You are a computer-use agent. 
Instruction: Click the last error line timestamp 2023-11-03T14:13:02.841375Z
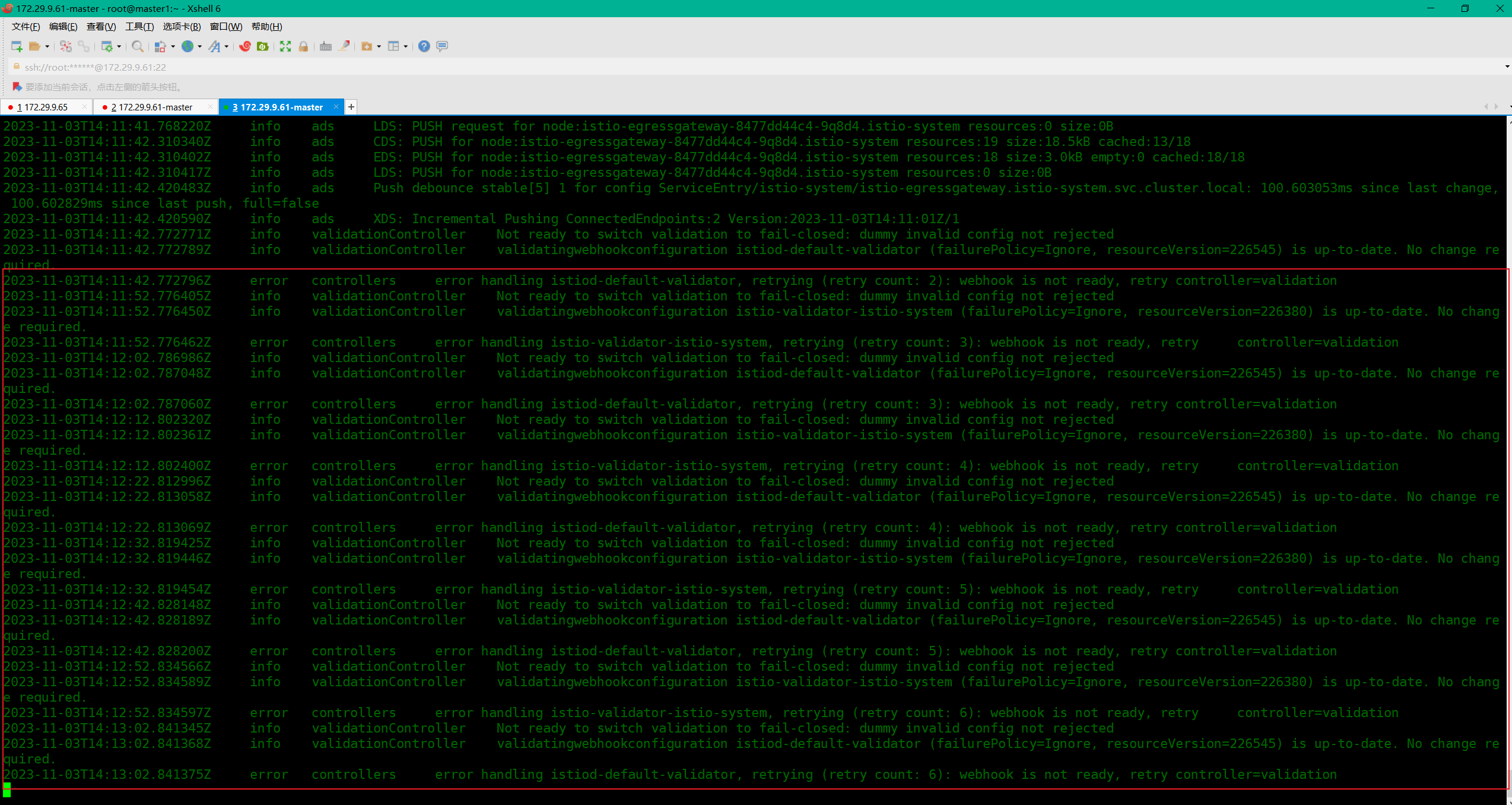click(107, 775)
